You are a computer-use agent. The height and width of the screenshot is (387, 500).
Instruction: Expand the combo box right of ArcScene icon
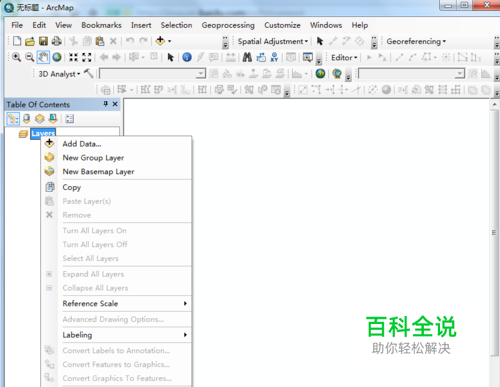click(x=460, y=73)
